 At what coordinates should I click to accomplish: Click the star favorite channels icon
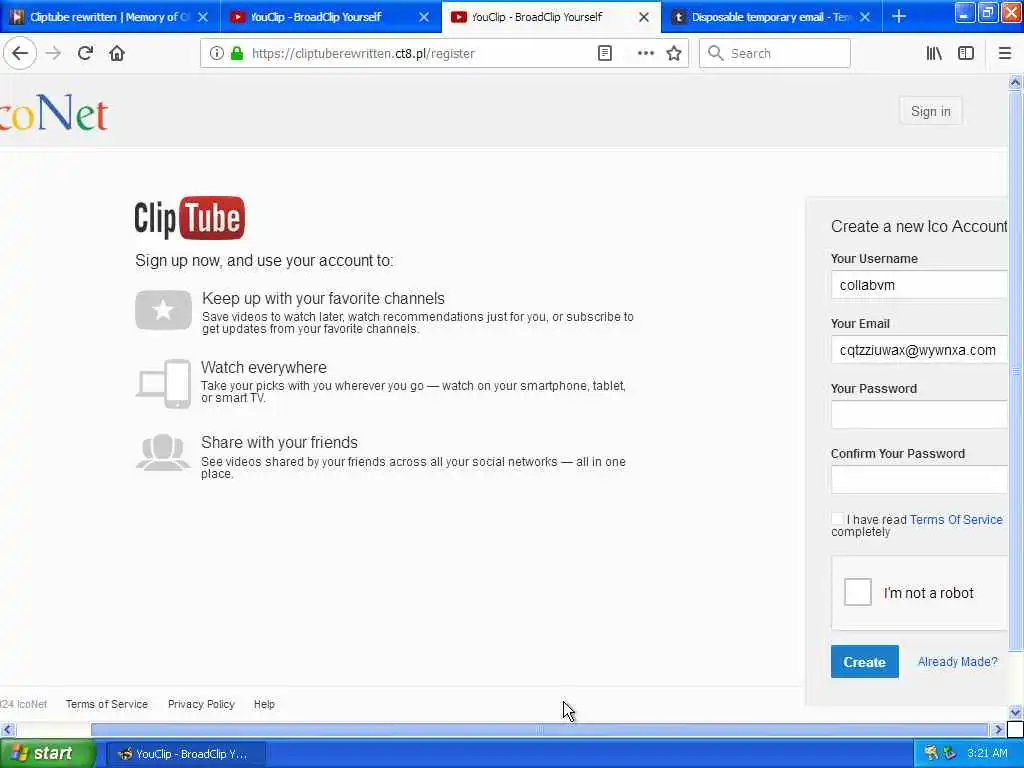tap(163, 310)
